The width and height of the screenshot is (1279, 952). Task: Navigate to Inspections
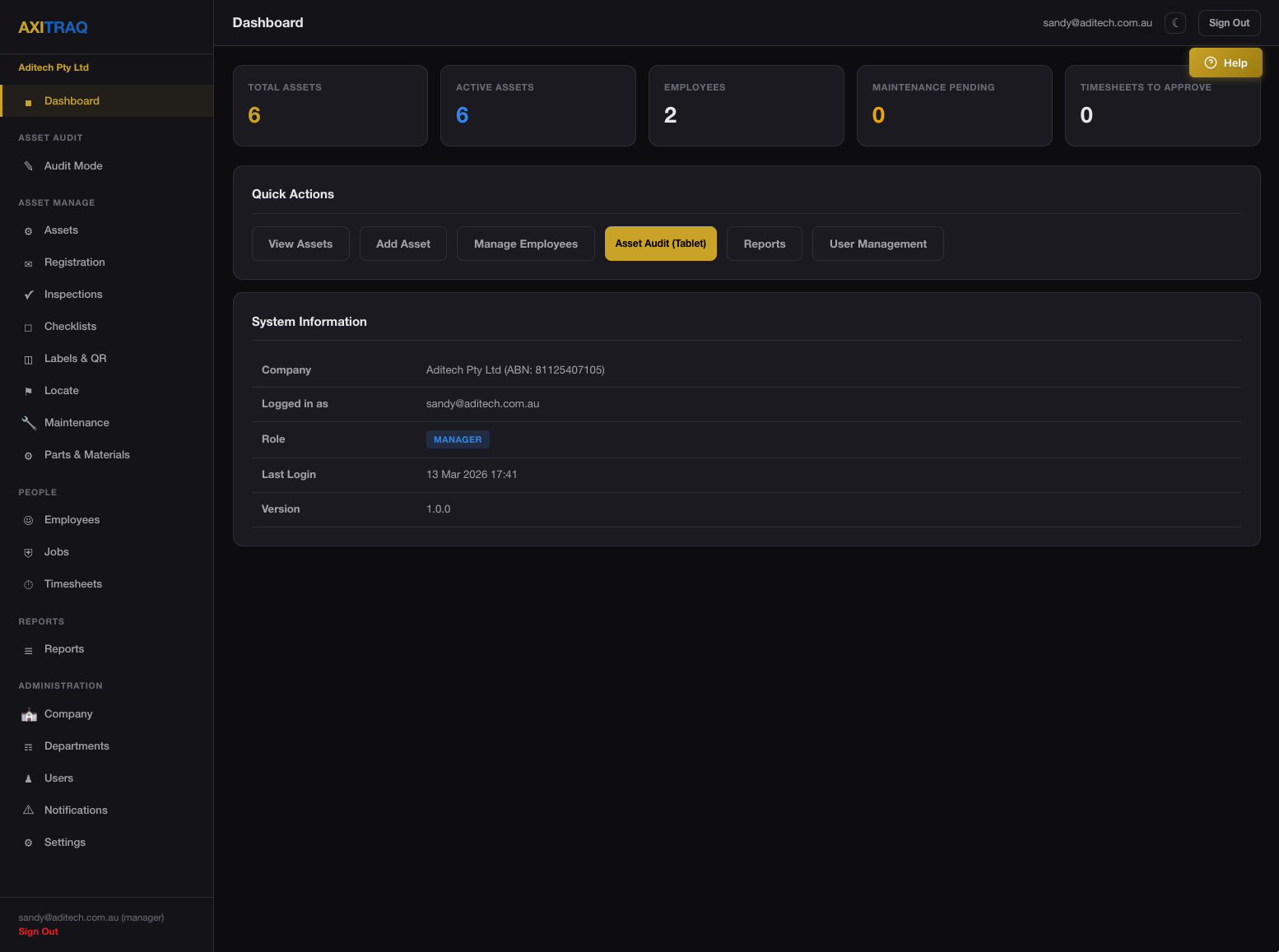(107, 295)
